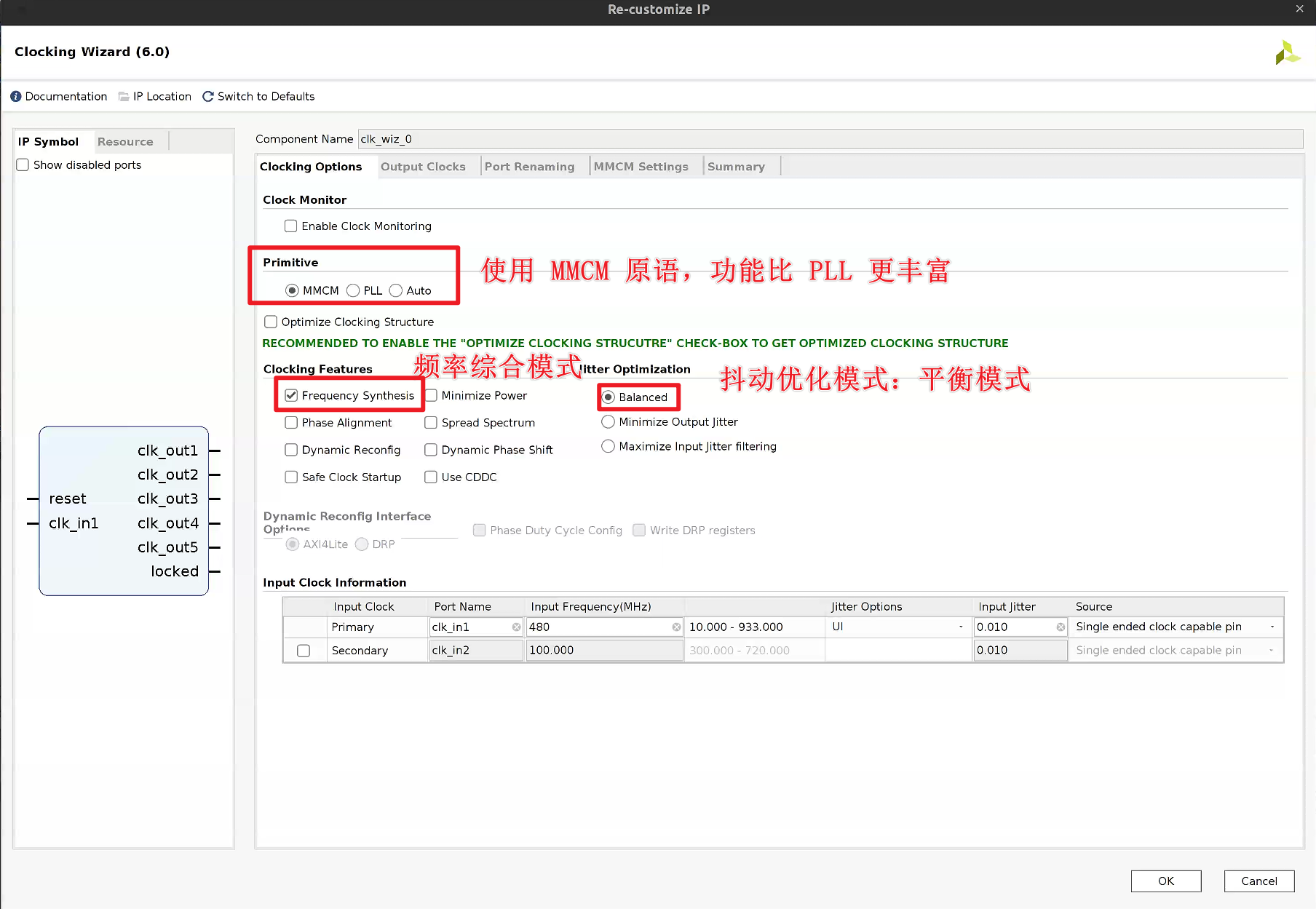The height and width of the screenshot is (909, 1316).
Task: Check Optimize Clocking Structure
Action: [x=271, y=322]
